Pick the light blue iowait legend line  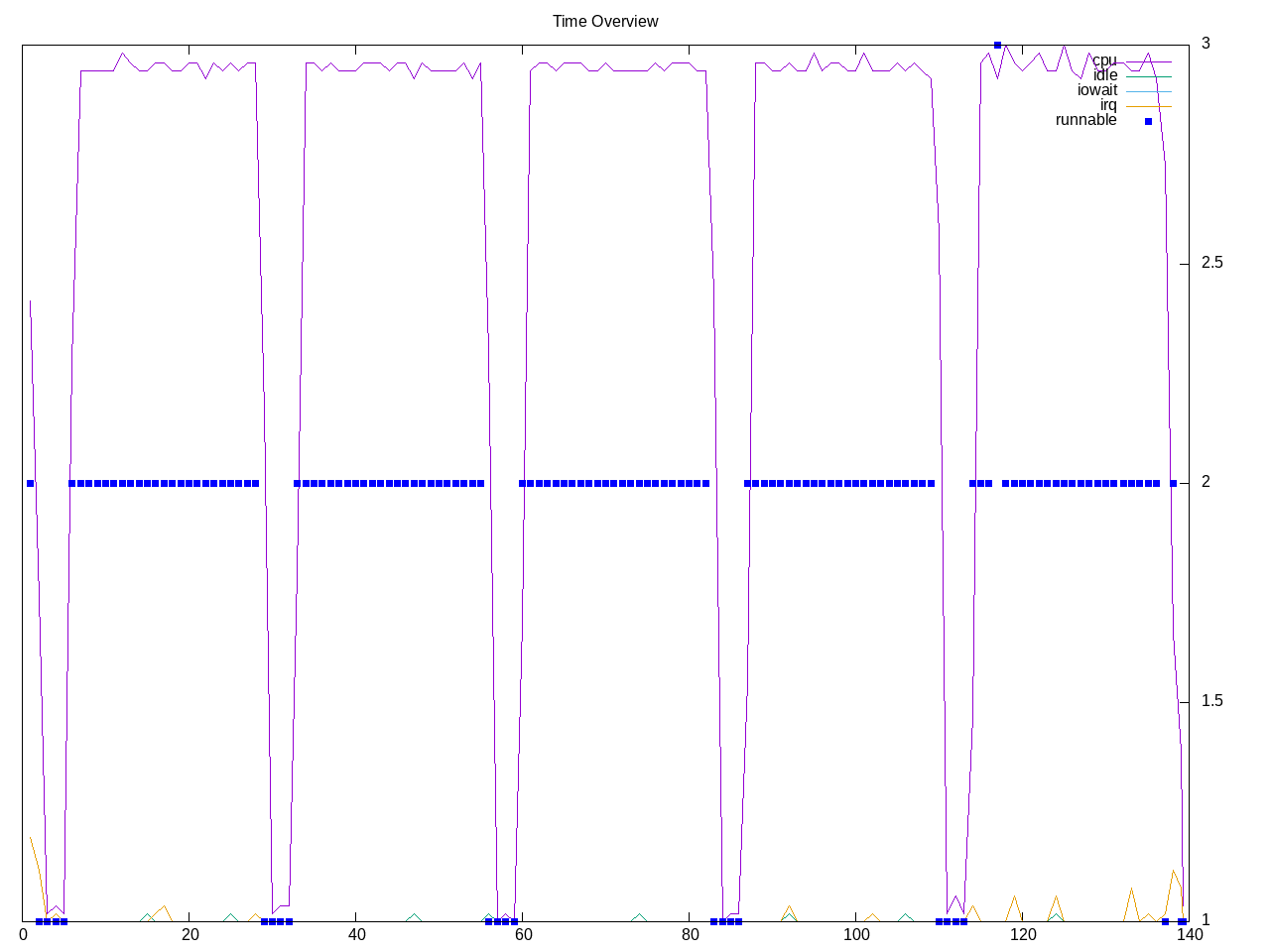coord(1148,91)
